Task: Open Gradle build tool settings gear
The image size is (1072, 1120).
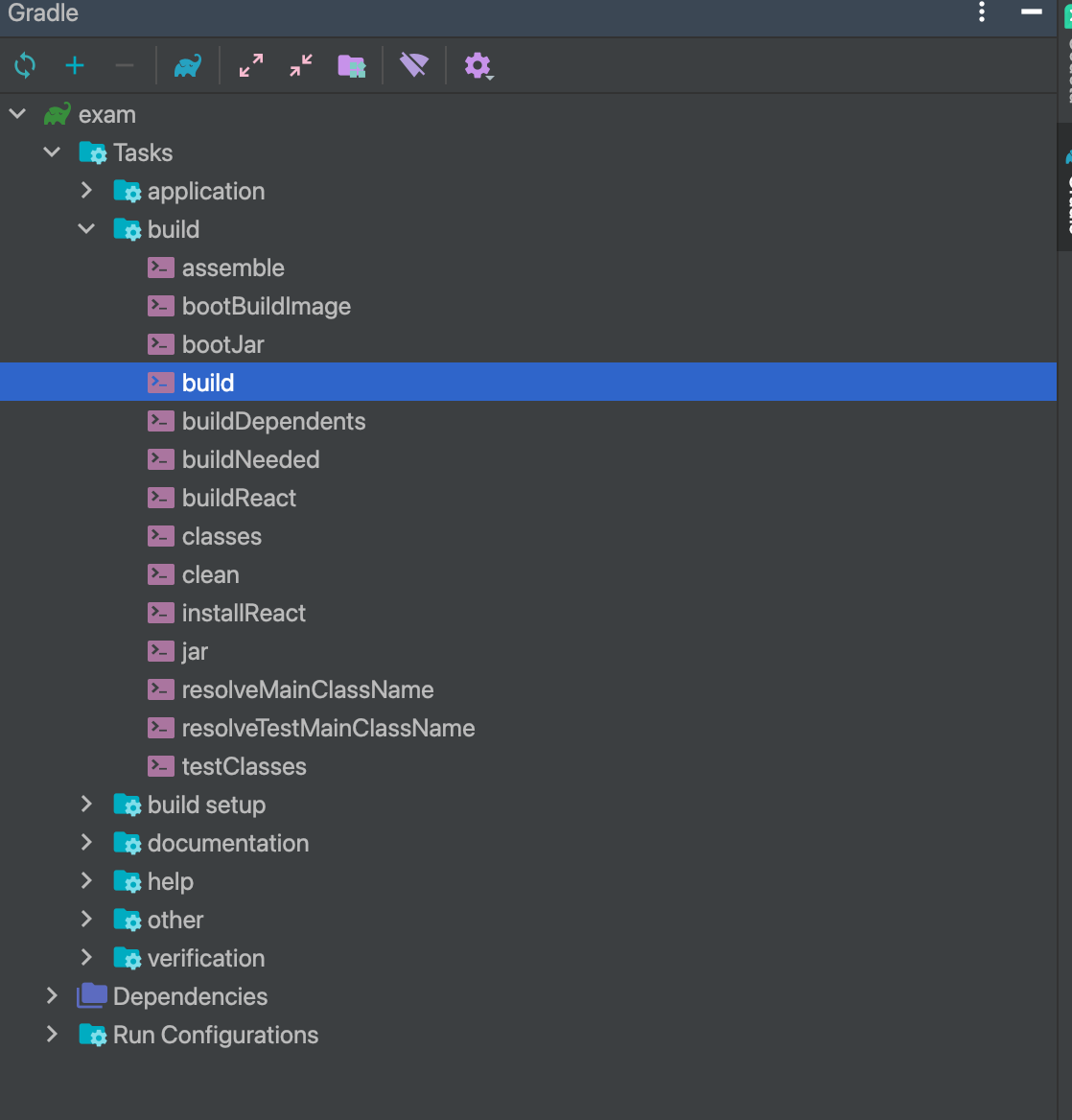Action: (478, 66)
